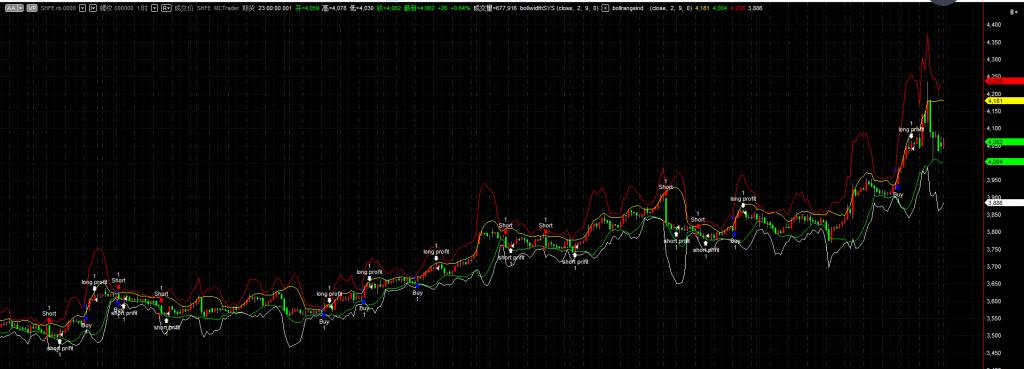Screen dimensions: 1024x369
Task: Select white 3,886 price marker on axis
Action: point(1004,202)
